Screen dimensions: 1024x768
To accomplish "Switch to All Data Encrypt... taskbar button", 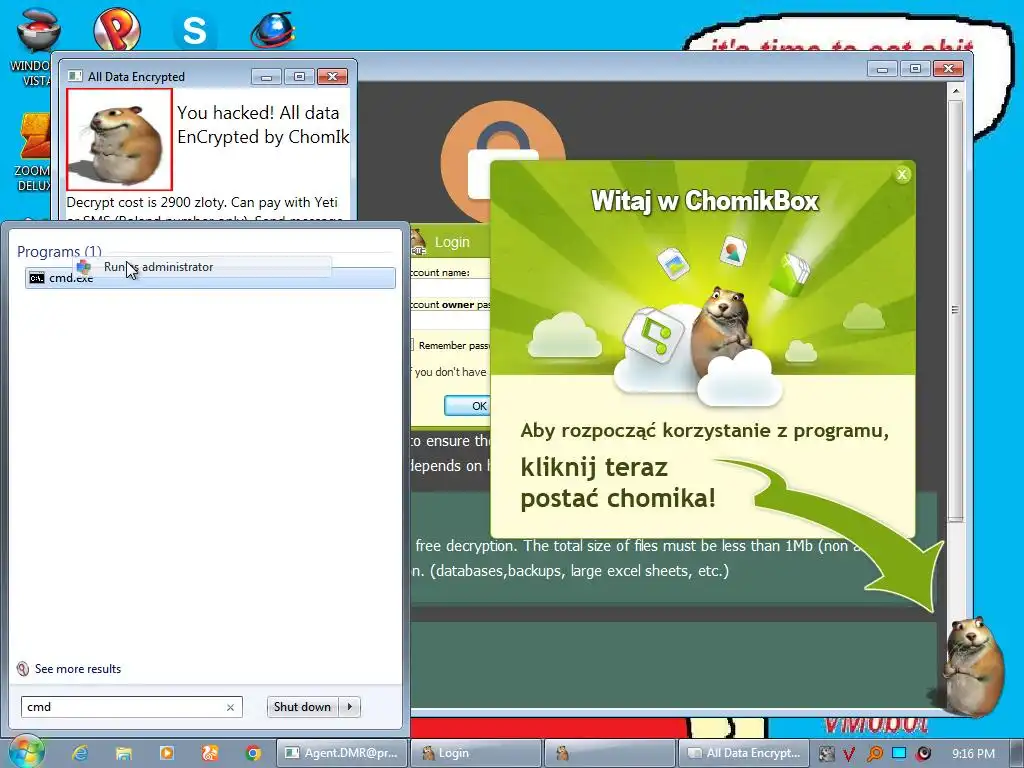I will point(744,753).
